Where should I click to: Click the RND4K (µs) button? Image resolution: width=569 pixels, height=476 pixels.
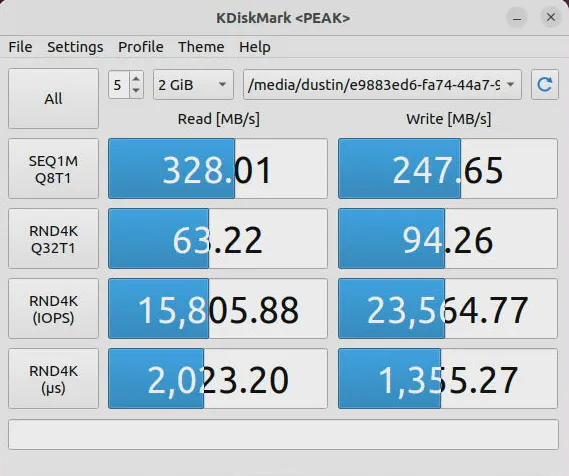point(53,379)
